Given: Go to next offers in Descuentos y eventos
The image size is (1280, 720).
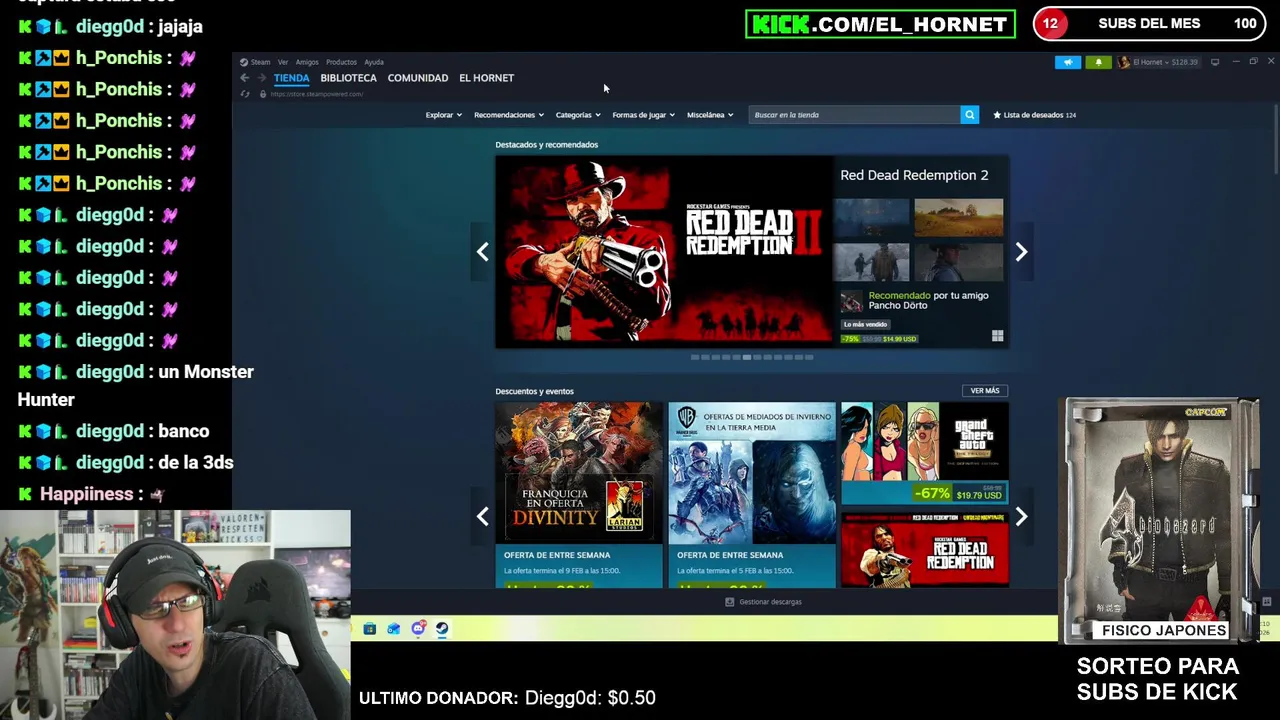Looking at the screenshot, I should (1021, 516).
